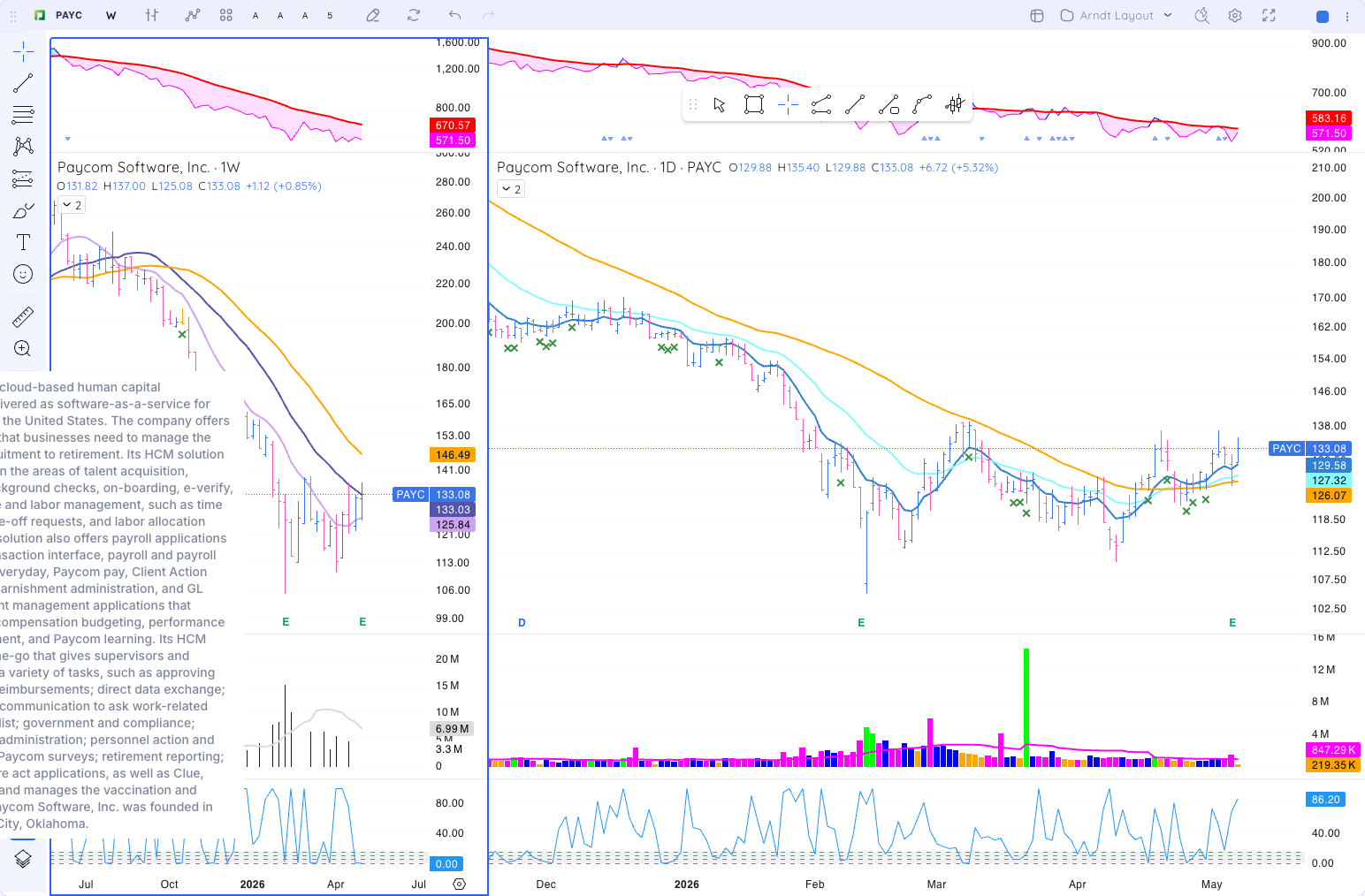The height and width of the screenshot is (896, 1365).
Task: Select plain line tool in floating toolbar
Action: pyautogui.click(x=855, y=105)
